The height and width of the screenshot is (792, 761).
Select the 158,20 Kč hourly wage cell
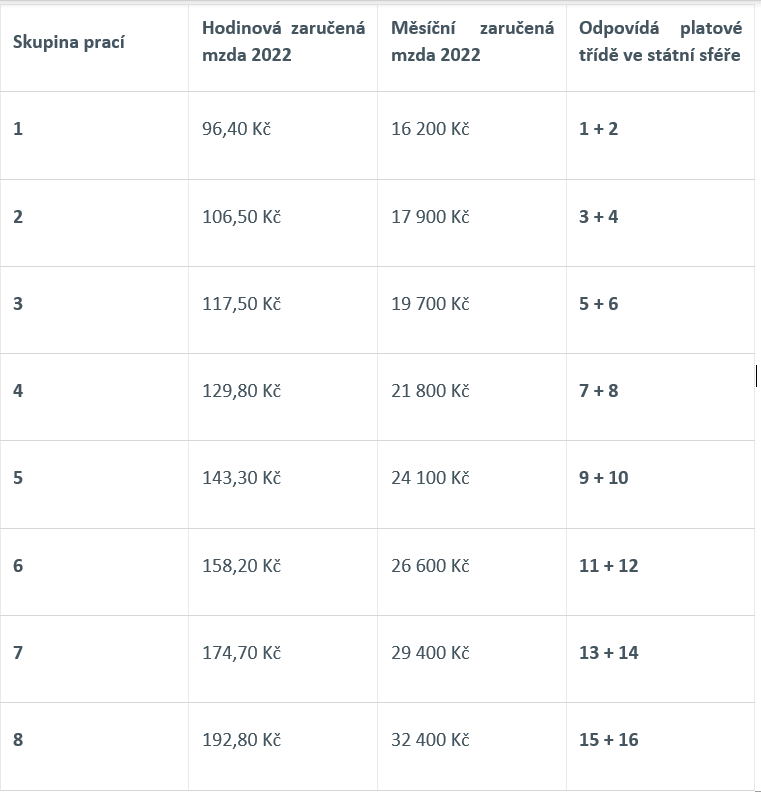(241, 565)
